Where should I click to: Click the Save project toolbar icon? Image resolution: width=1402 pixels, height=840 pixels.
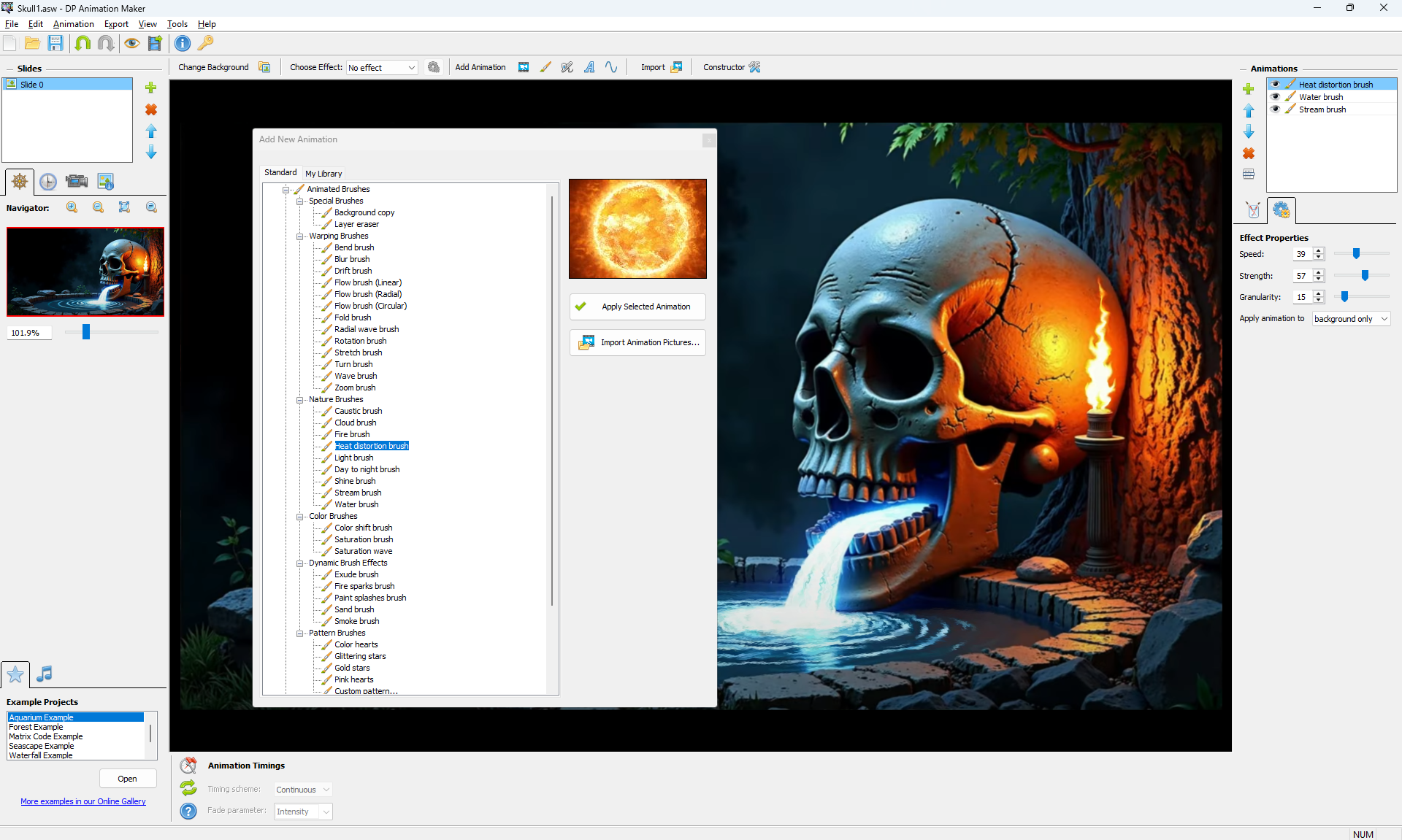(55, 44)
